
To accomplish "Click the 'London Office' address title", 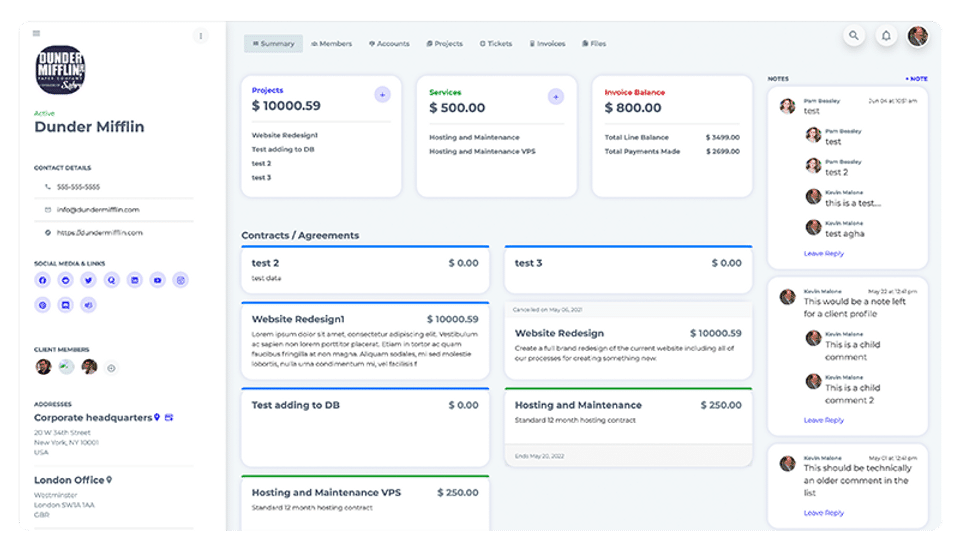I will tap(69, 480).
